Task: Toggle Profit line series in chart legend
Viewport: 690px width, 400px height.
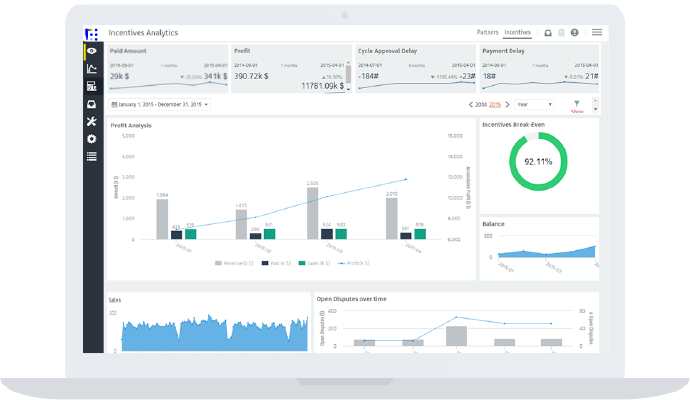Action: (x=354, y=263)
